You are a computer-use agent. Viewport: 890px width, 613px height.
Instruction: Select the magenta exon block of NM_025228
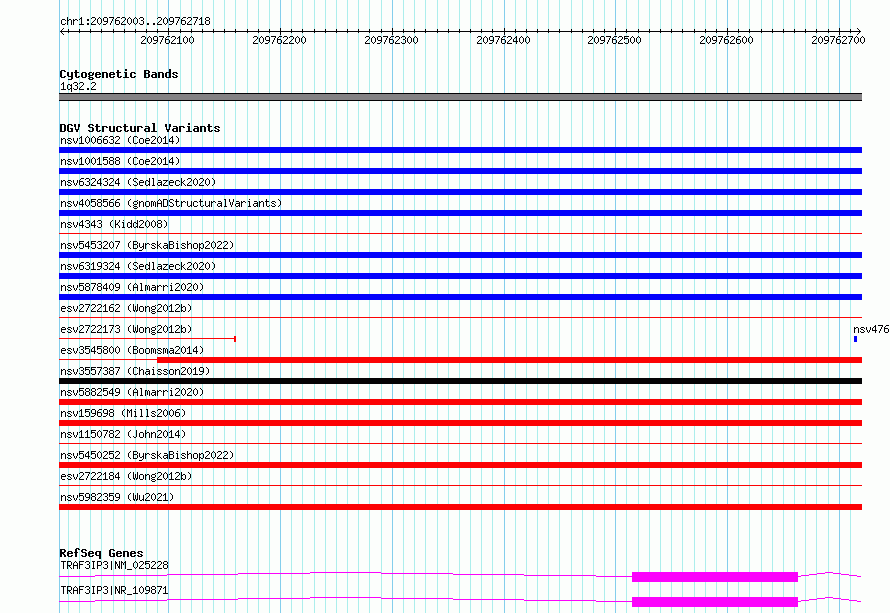click(x=715, y=577)
